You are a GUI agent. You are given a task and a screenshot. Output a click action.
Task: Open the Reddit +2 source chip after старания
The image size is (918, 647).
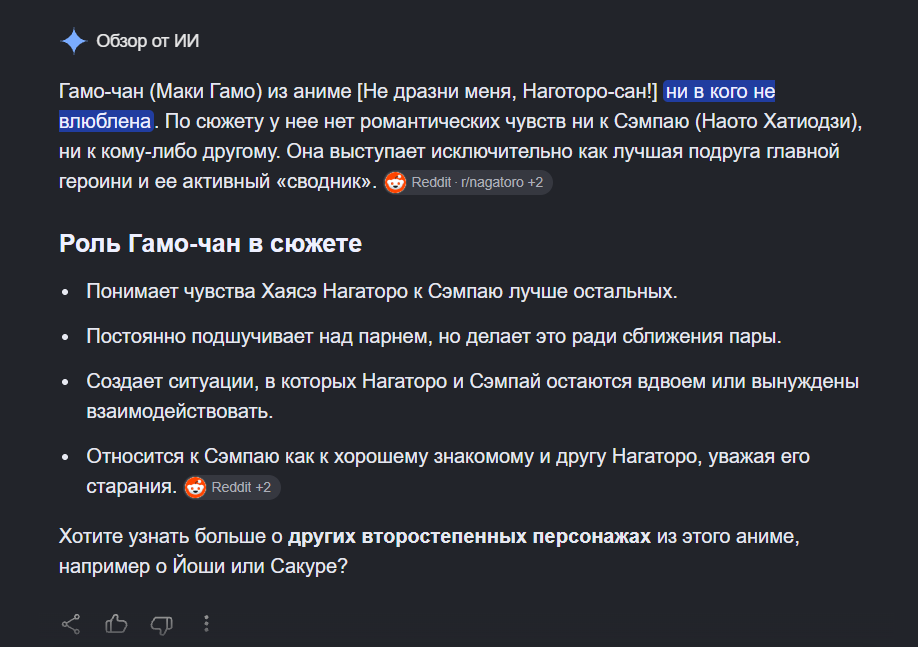coord(232,487)
